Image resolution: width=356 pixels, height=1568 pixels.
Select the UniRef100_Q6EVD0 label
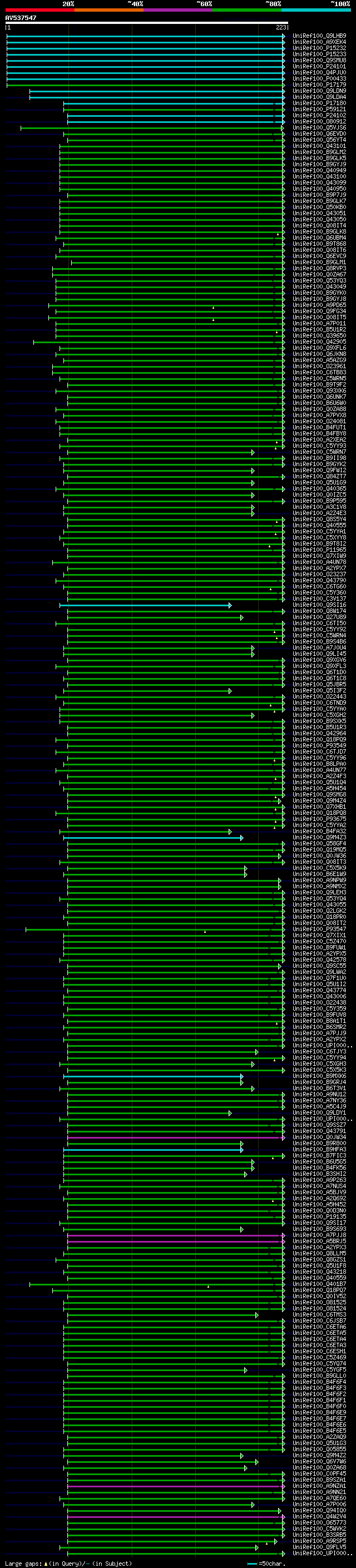[319, 134]
